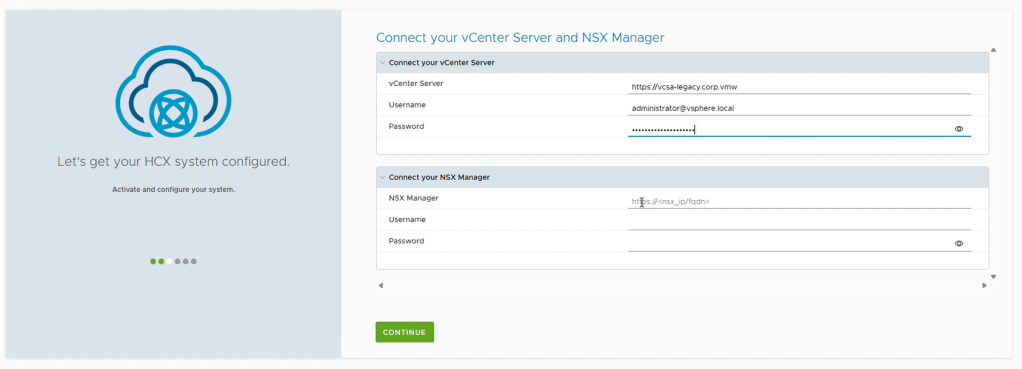Select the second green progress dot

tap(161, 261)
